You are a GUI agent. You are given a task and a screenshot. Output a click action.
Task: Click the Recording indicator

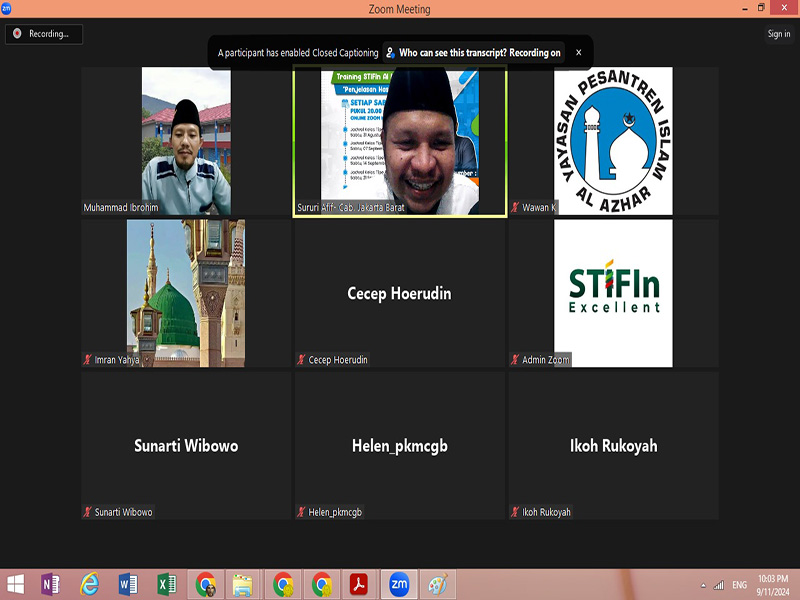(42, 34)
